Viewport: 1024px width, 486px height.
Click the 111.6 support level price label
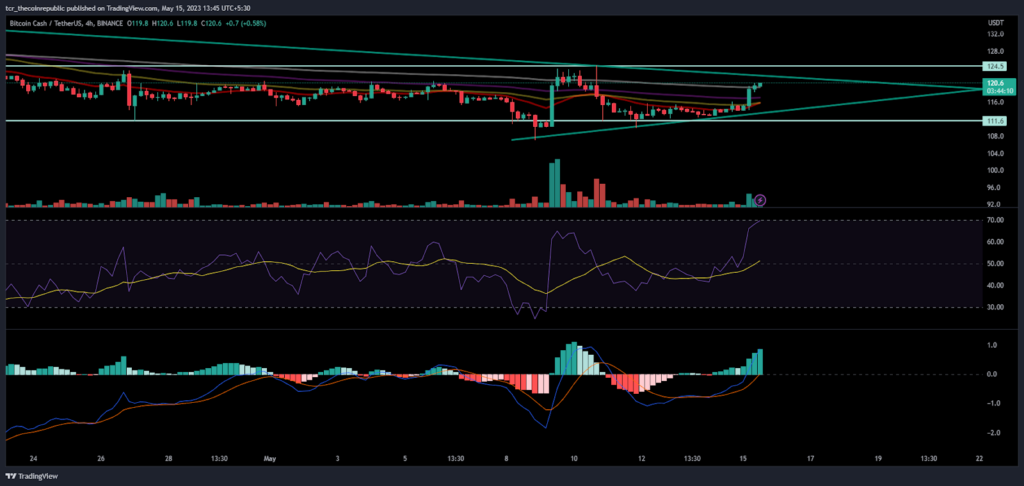(x=997, y=121)
